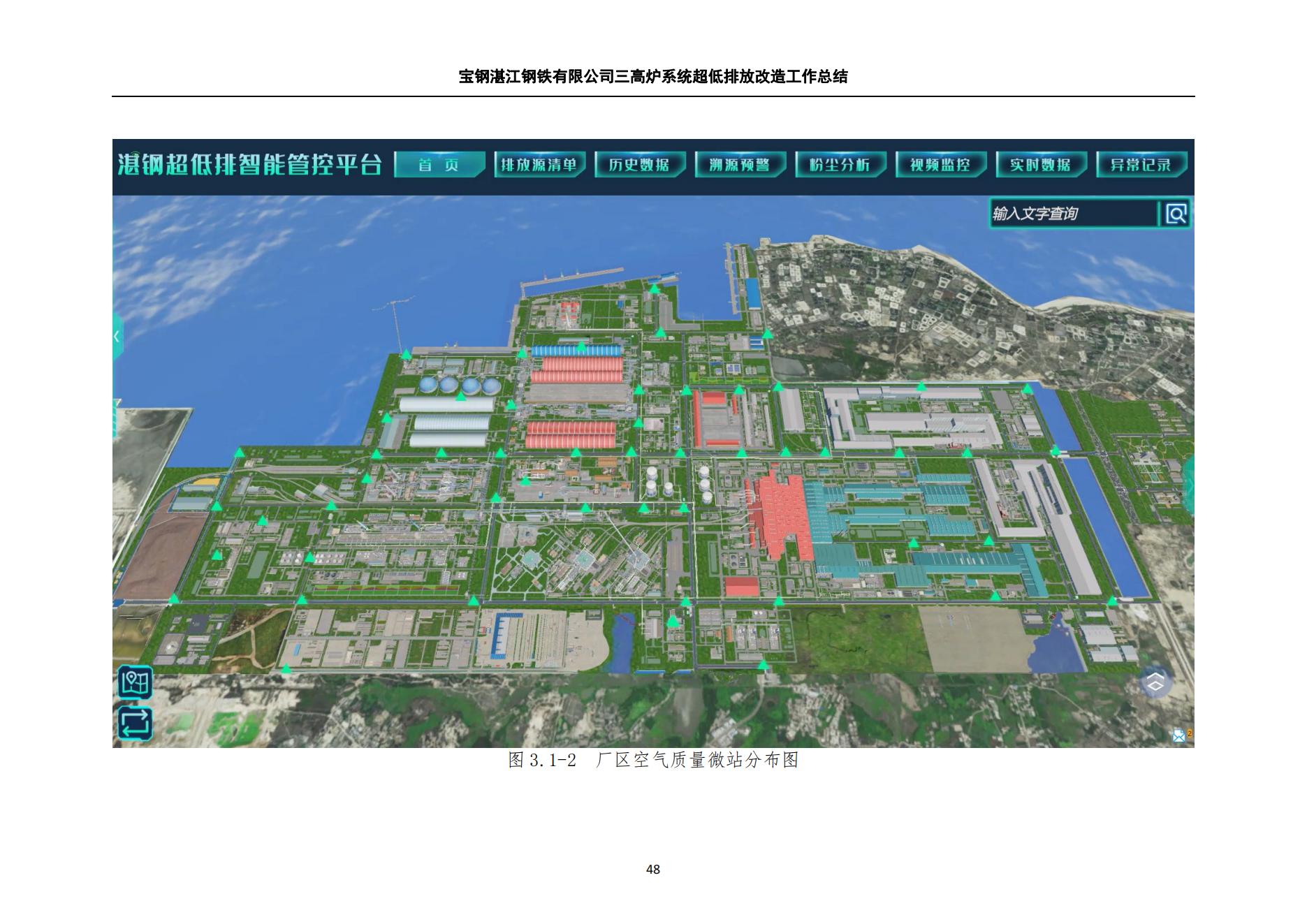
Task: Click the 湛钢超低排智能管控平台 title
Action: point(250,165)
